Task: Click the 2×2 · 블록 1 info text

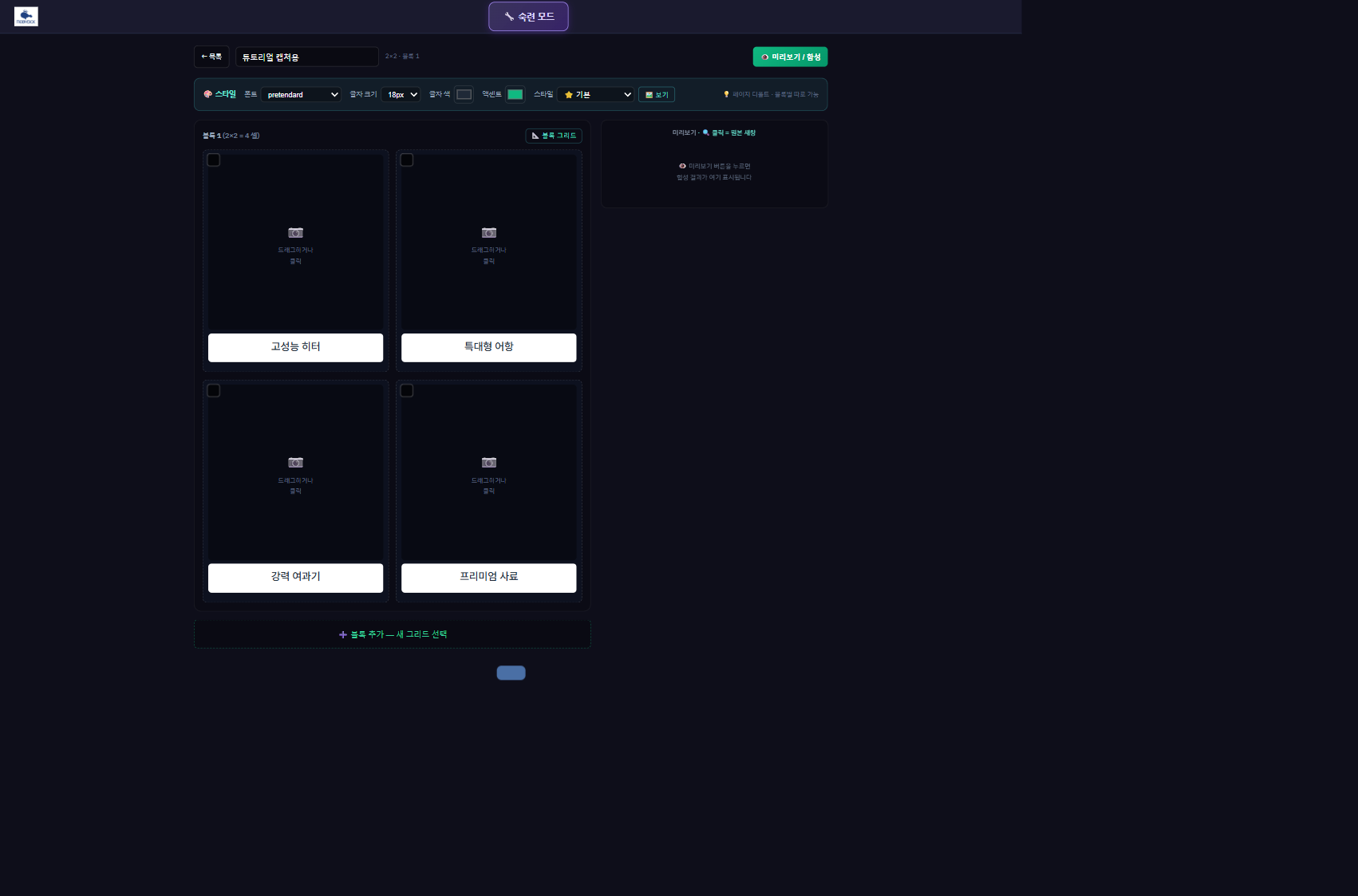Action: point(402,56)
